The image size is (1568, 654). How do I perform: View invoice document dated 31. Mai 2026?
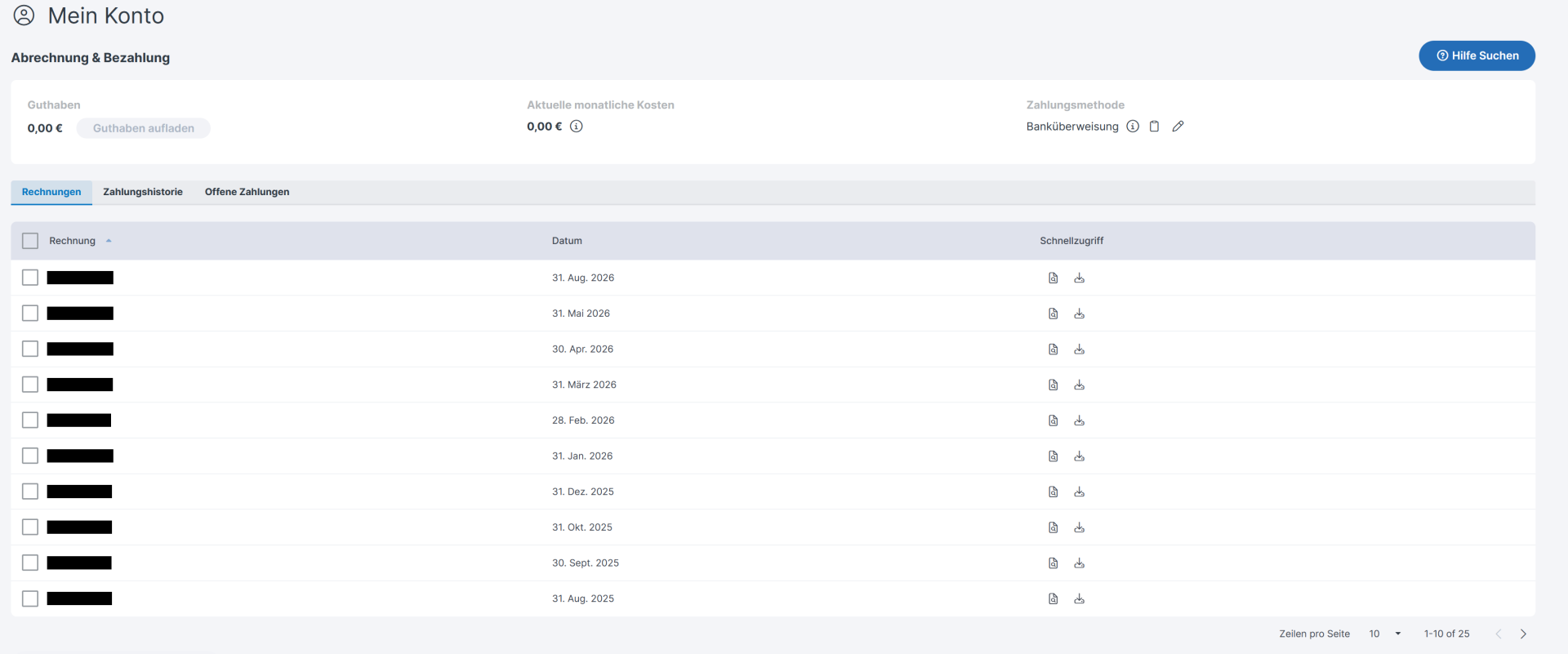pyautogui.click(x=1053, y=314)
